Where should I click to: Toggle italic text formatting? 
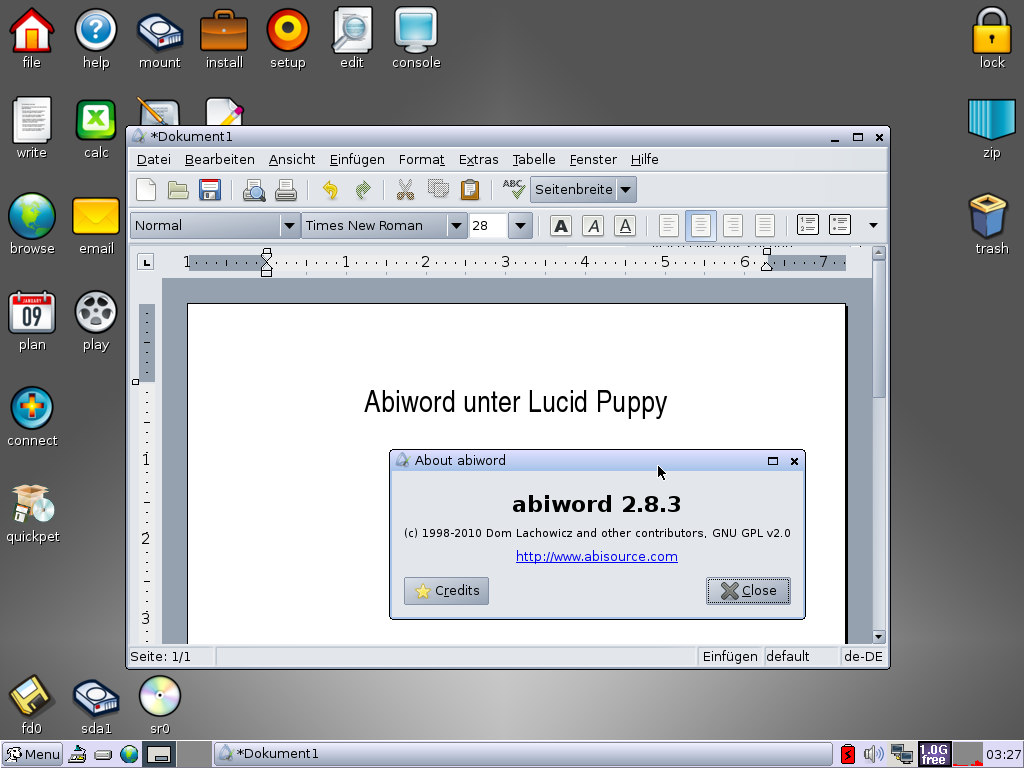pos(593,226)
